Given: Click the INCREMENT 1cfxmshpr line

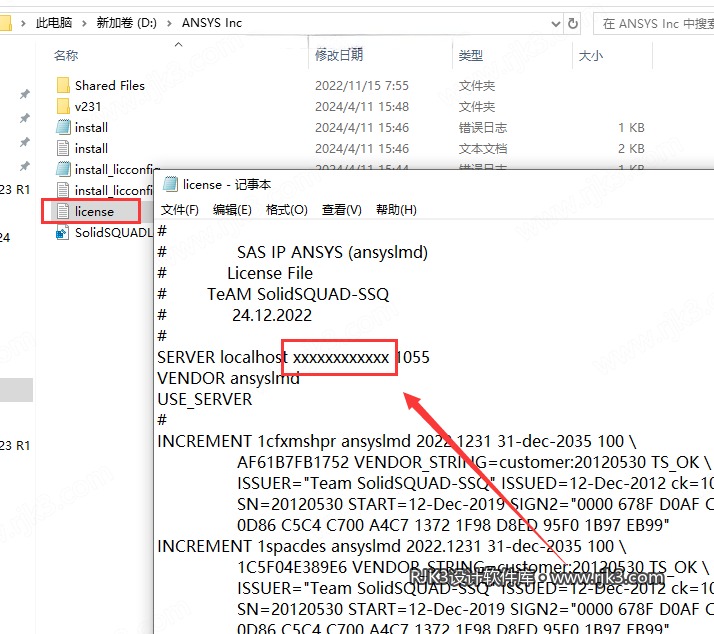Looking at the screenshot, I should click(x=396, y=441).
